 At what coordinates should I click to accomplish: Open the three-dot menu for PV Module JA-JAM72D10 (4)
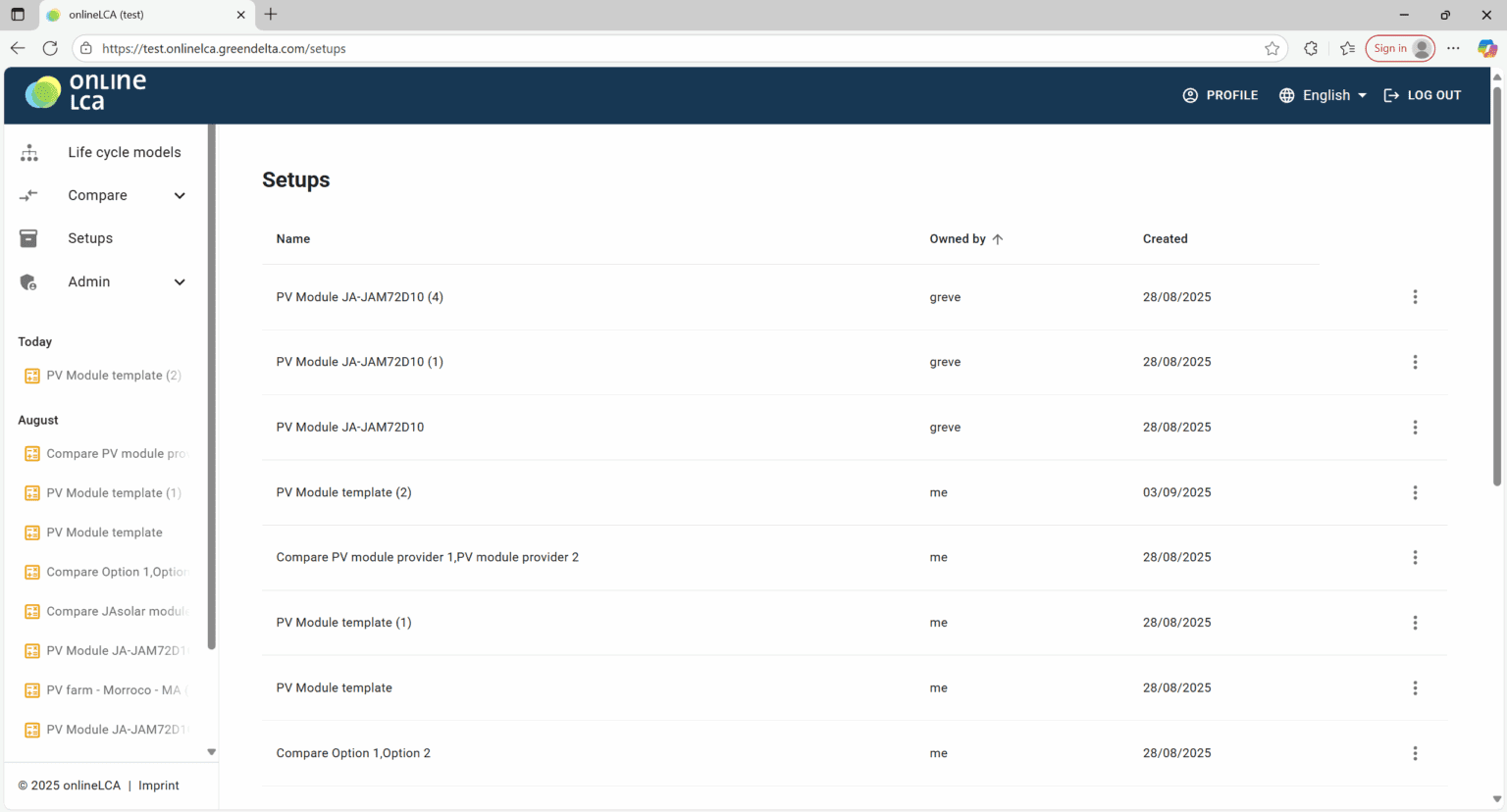(x=1414, y=297)
